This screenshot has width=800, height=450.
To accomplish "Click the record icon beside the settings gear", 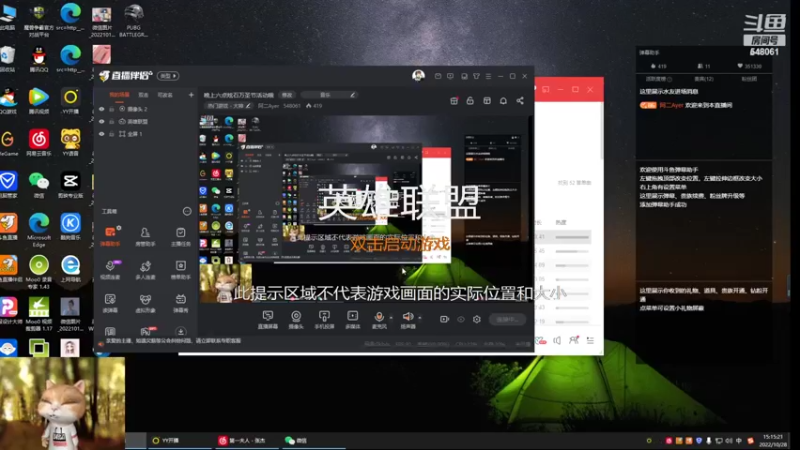I will tap(444, 319).
